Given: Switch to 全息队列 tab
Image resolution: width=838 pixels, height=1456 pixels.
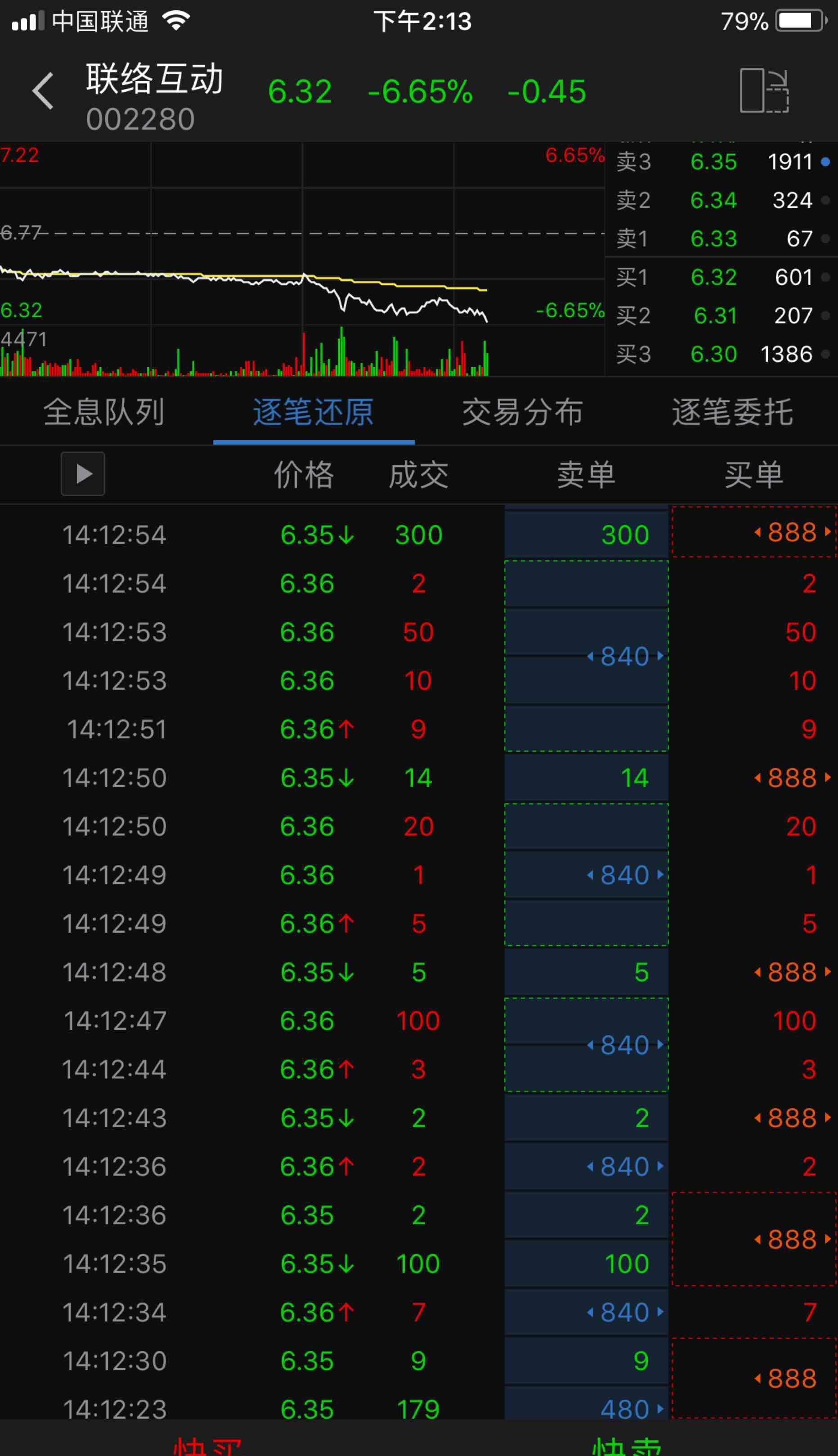Looking at the screenshot, I should tap(104, 412).
